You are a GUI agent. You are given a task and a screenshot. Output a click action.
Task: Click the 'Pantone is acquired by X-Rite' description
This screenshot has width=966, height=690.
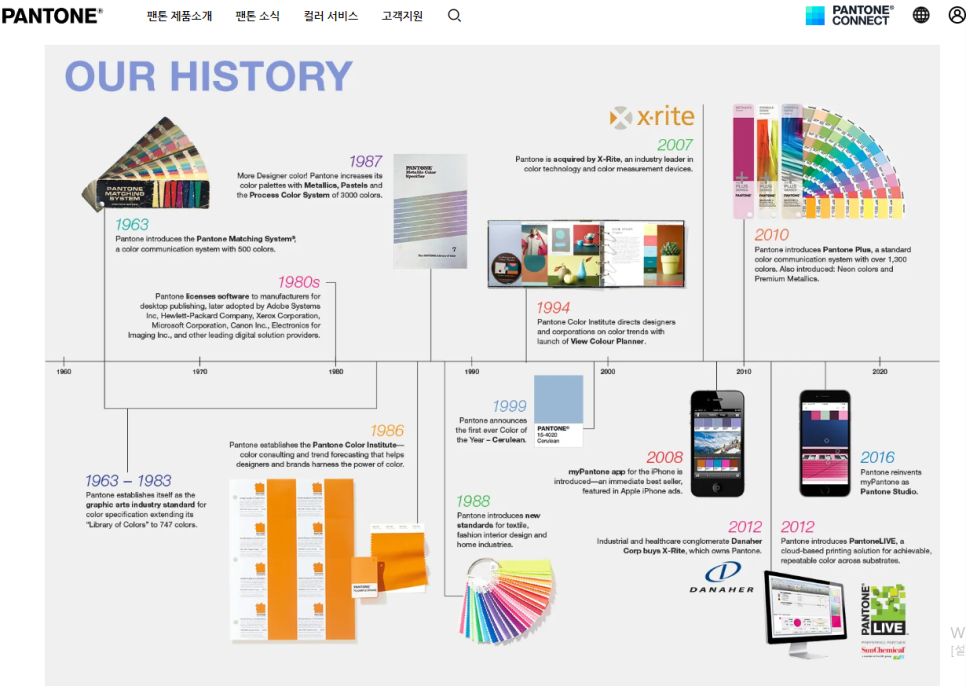coord(604,164)
